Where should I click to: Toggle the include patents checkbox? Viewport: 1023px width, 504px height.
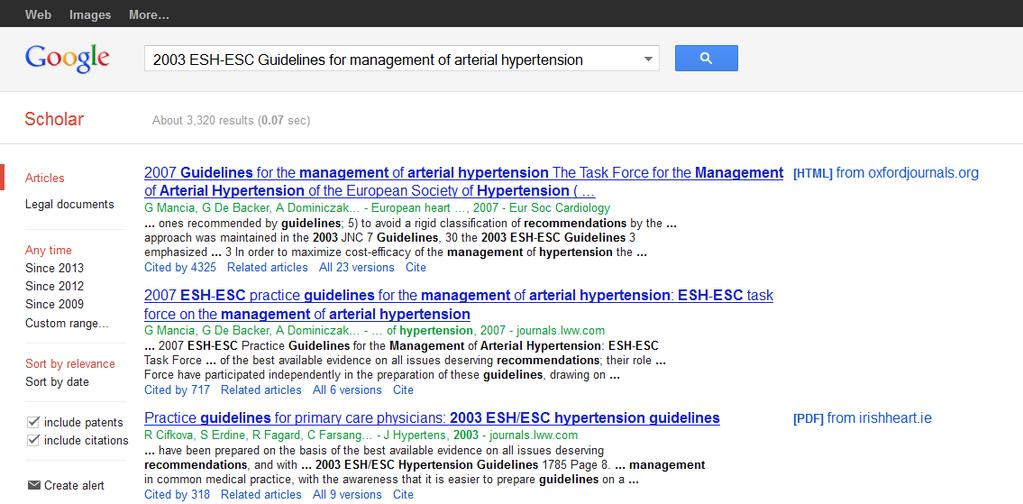pos(33,422)
